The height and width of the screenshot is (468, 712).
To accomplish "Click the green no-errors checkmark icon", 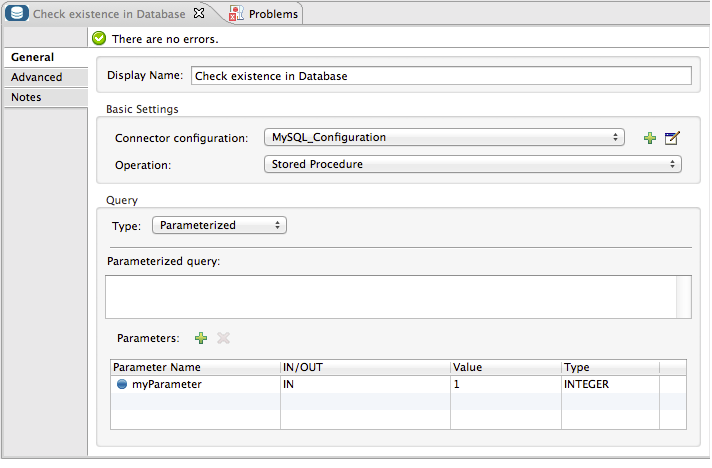I will [99, 39].
